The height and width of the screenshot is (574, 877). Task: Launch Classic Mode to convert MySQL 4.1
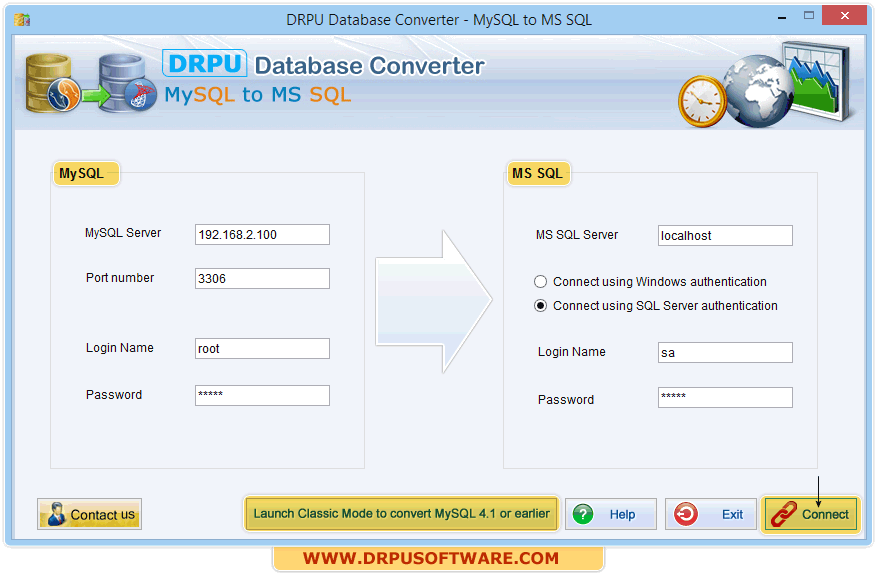[x=401, y=513]
